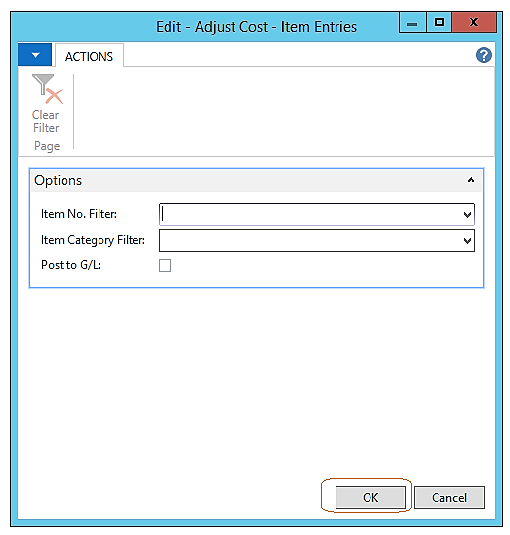Open the Item Category Filter dropdown arrow
510x535 pixels.
467,241
